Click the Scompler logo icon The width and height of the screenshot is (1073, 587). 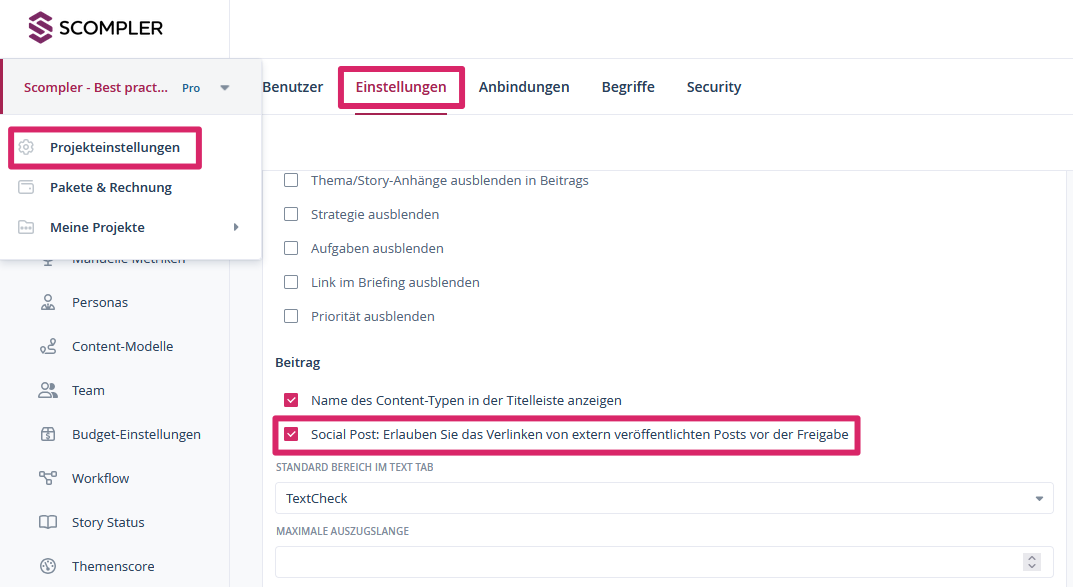[40, 27]
